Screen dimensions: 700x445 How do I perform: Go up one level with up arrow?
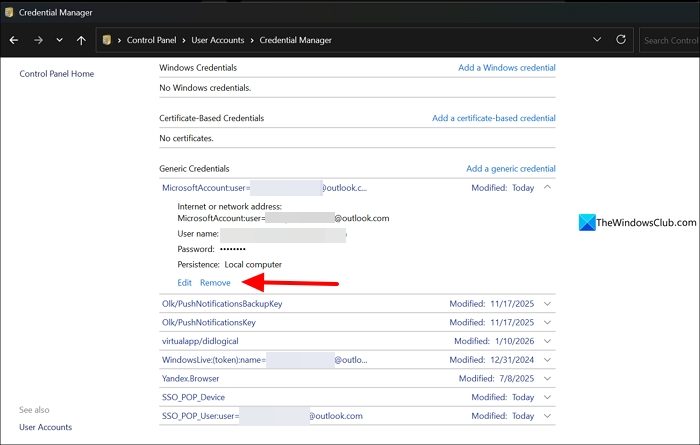pos(81,40)
